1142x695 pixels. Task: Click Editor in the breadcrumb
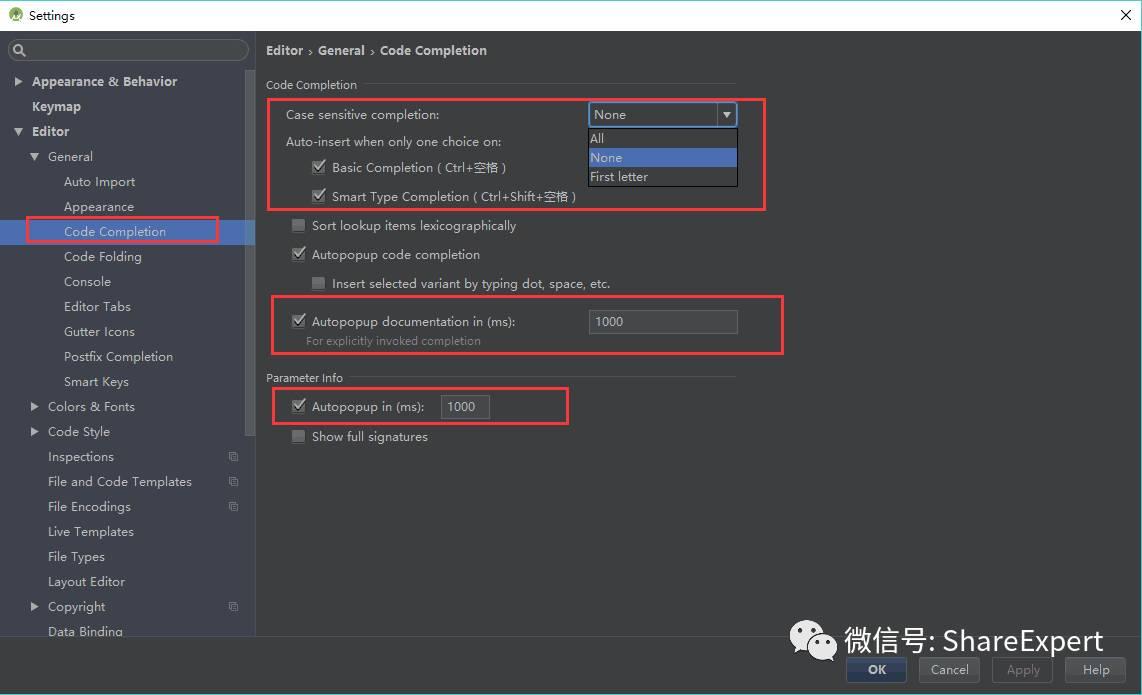tap(284, 50)
